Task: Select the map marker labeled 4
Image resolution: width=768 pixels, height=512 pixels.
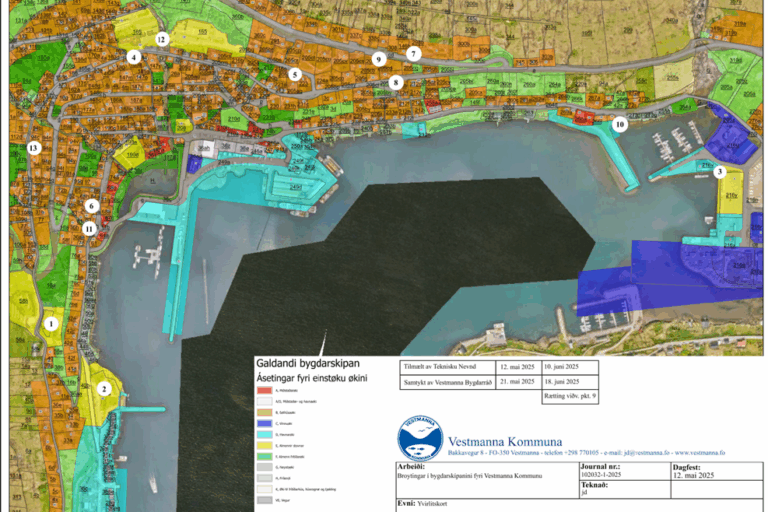Action: click(133, 57)
